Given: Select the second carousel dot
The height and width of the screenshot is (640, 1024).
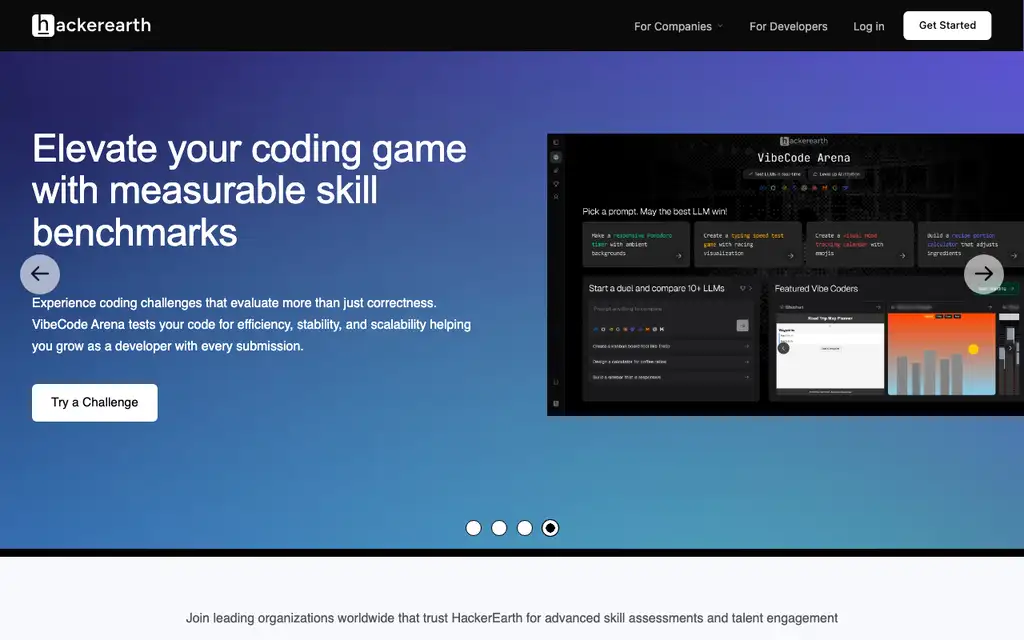Looking at the screenshot, I should coord(499,528).
